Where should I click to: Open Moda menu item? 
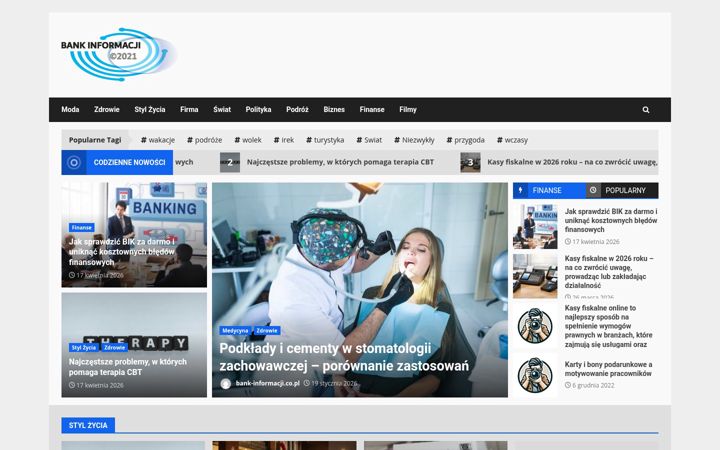click(70, 109)
